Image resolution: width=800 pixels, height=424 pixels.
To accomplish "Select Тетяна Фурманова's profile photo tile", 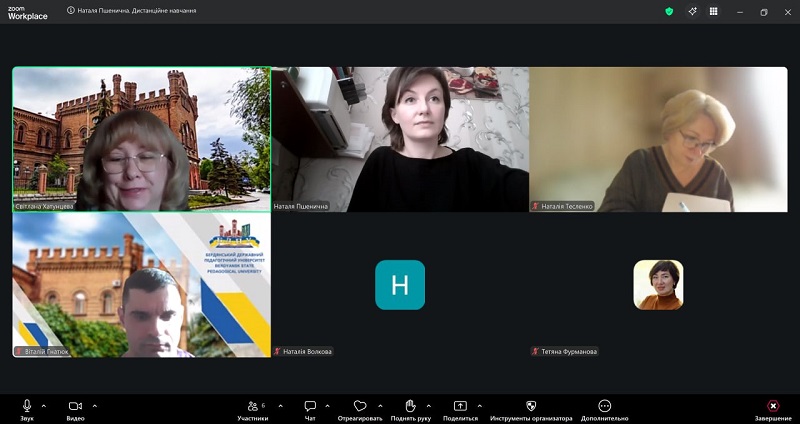I will [658, 285].
